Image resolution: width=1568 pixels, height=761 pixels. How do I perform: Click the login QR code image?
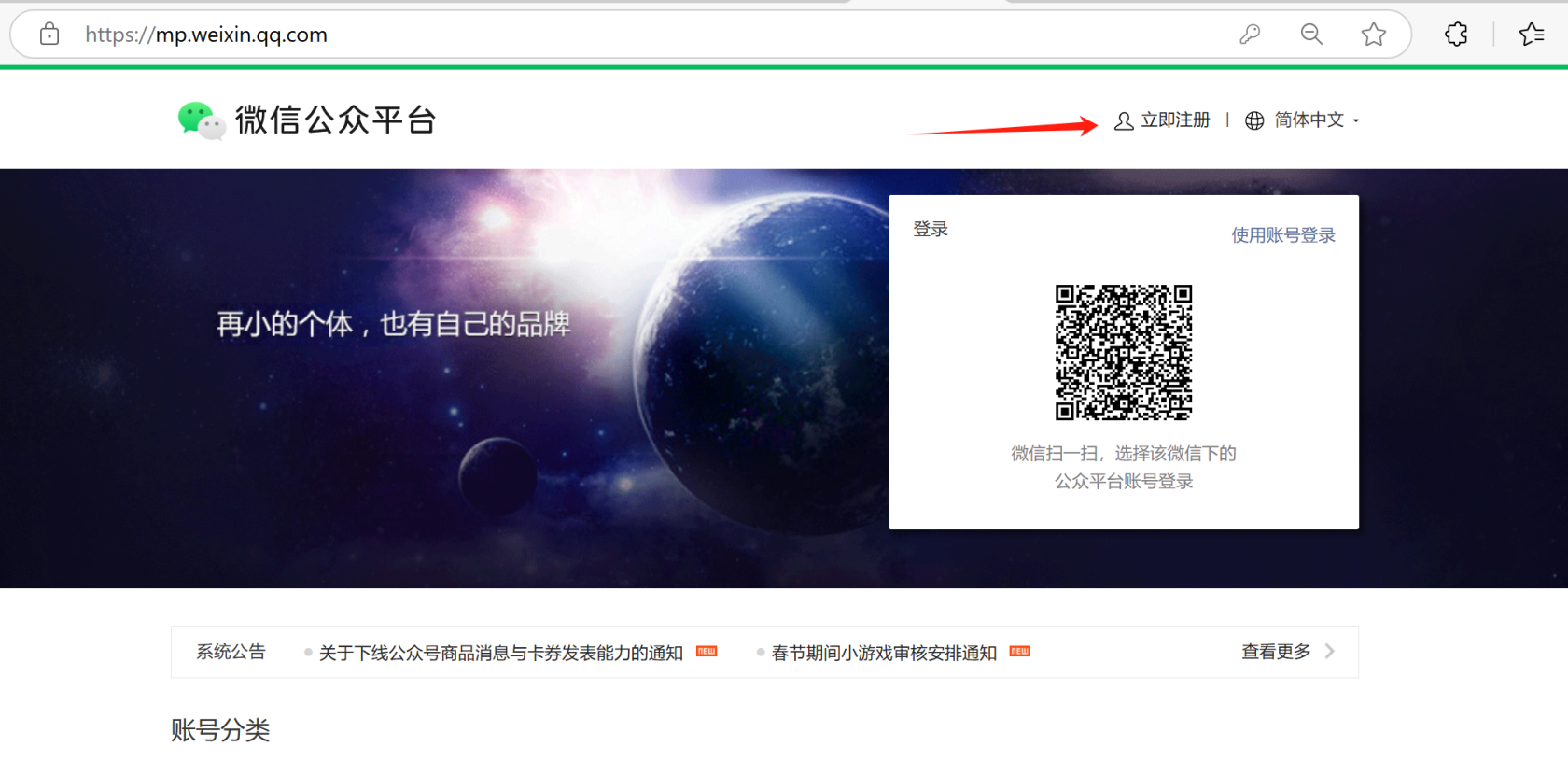click(1124, 352)
